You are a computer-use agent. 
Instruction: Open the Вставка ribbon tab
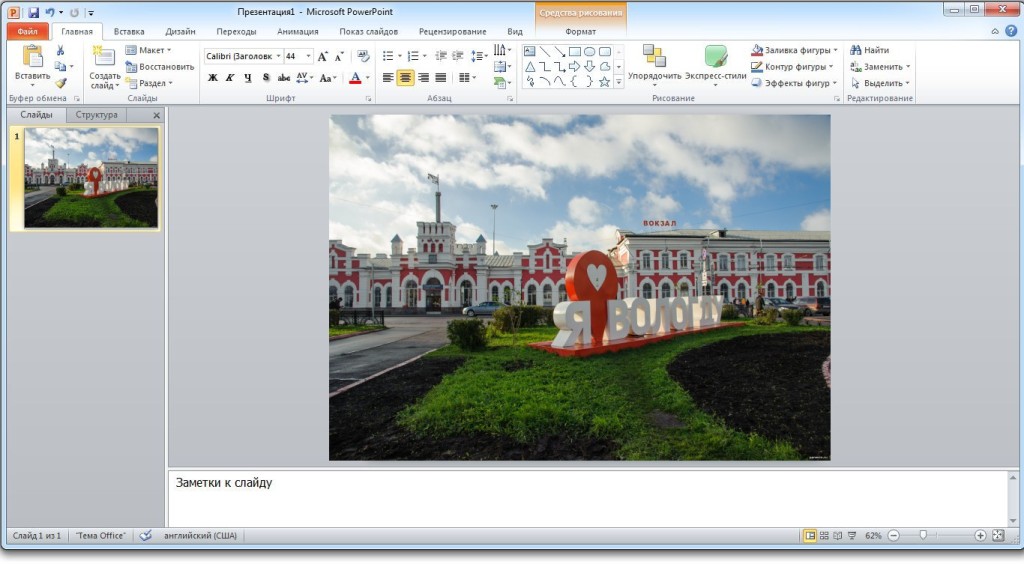[x=129, y=31]
